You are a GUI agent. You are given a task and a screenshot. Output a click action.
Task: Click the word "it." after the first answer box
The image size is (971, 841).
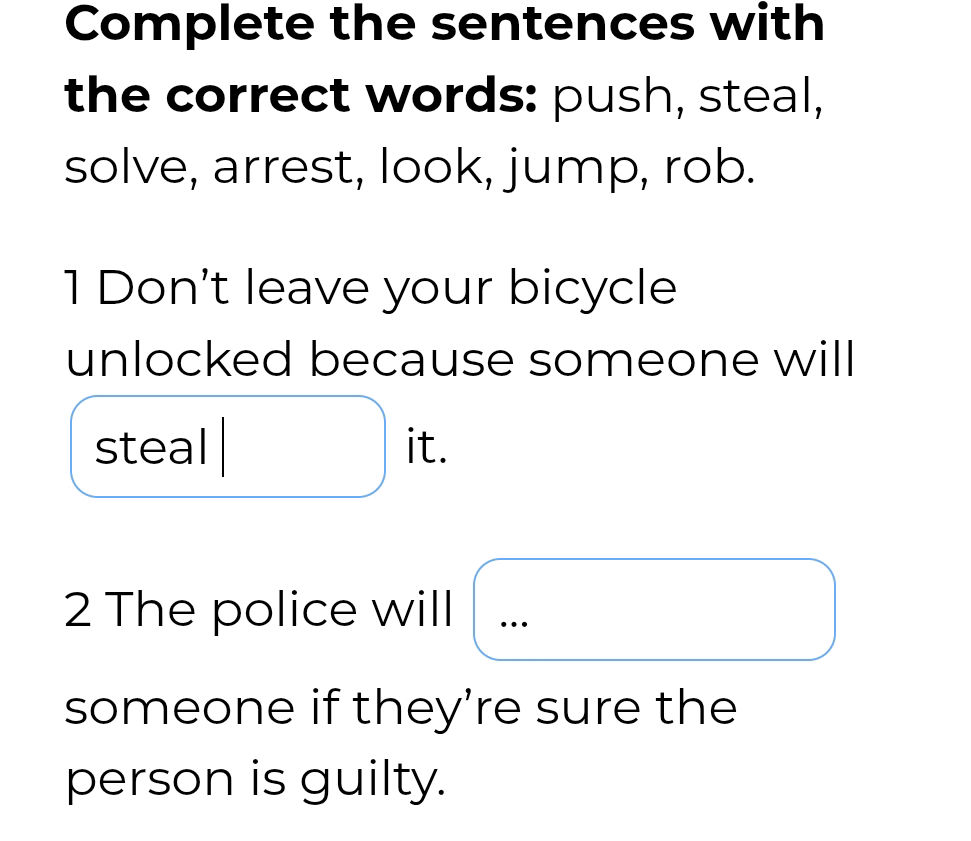[425, 447]
